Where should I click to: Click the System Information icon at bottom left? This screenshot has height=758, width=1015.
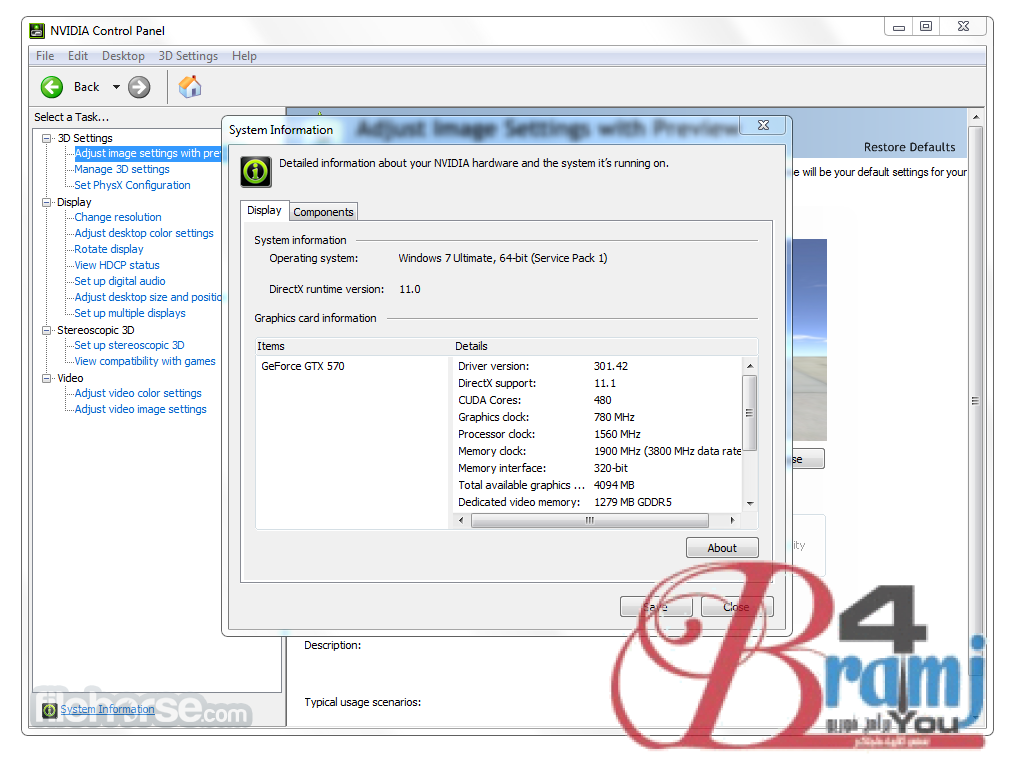click(49, 710)
